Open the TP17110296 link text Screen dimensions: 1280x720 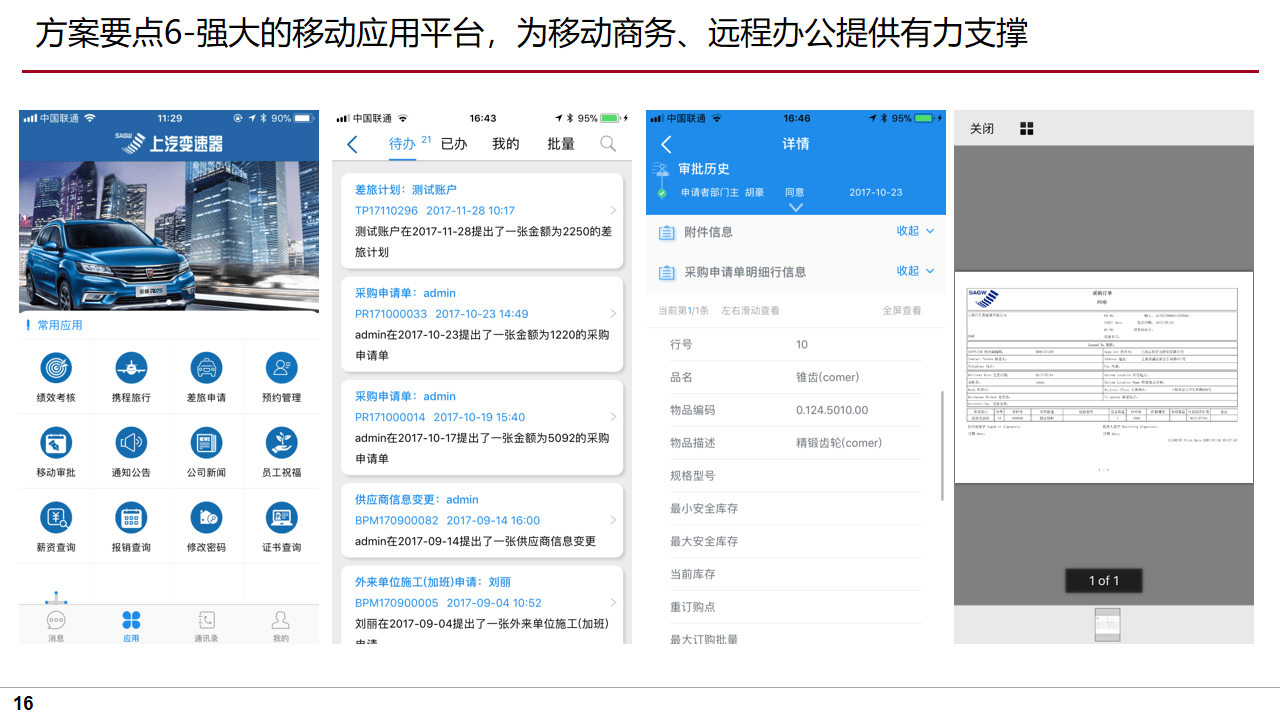click(386, 211)
